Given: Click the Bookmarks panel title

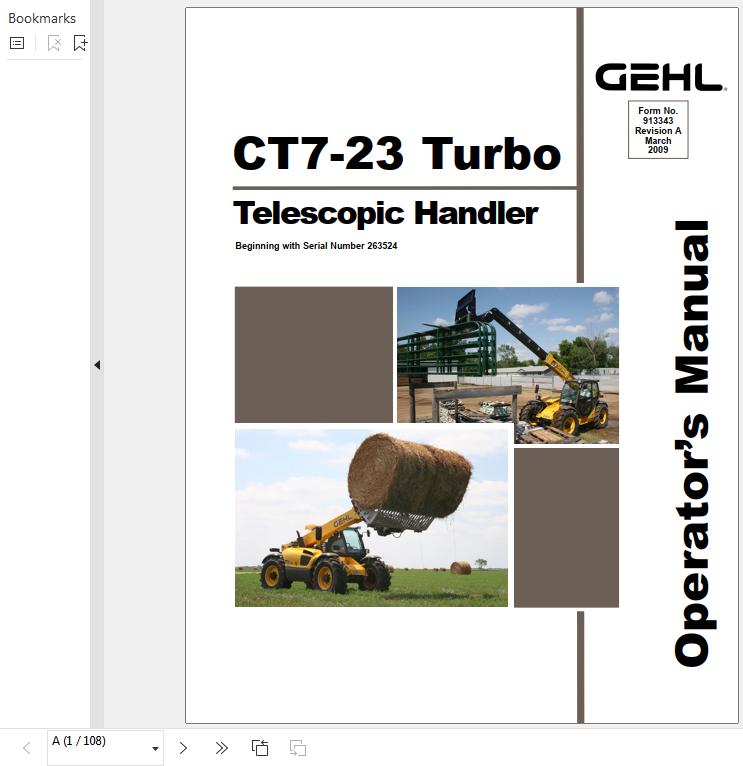Looking at the screenshot, I should click(42, 18).
